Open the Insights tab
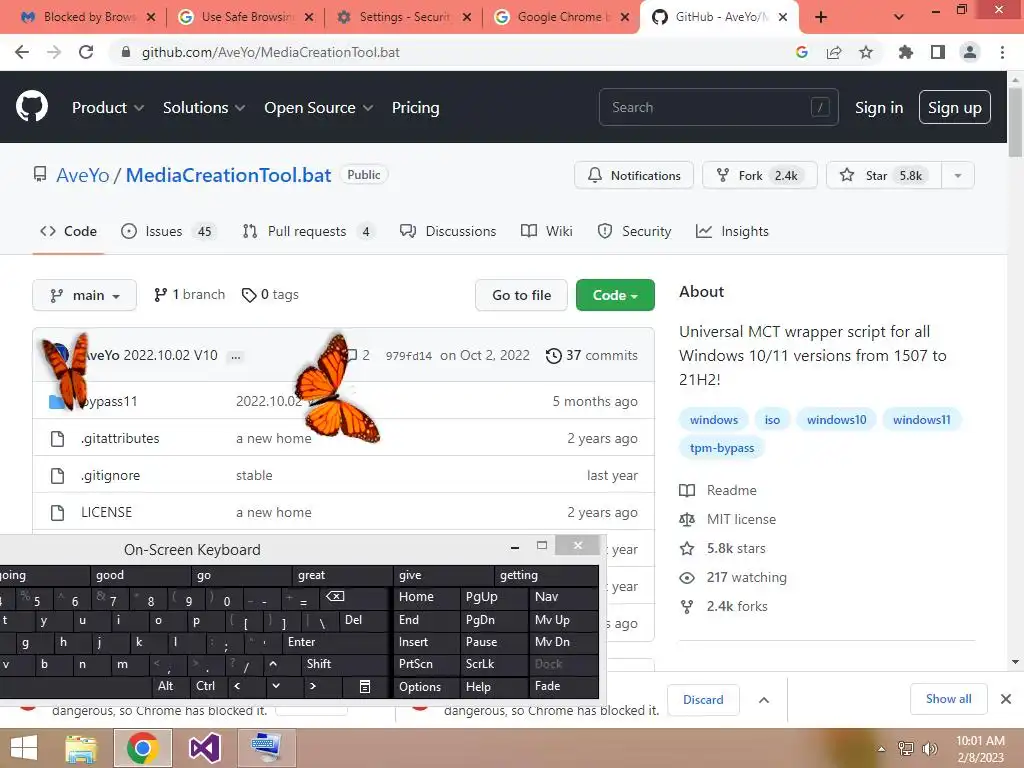1024x768 pixels. [732, 231]
